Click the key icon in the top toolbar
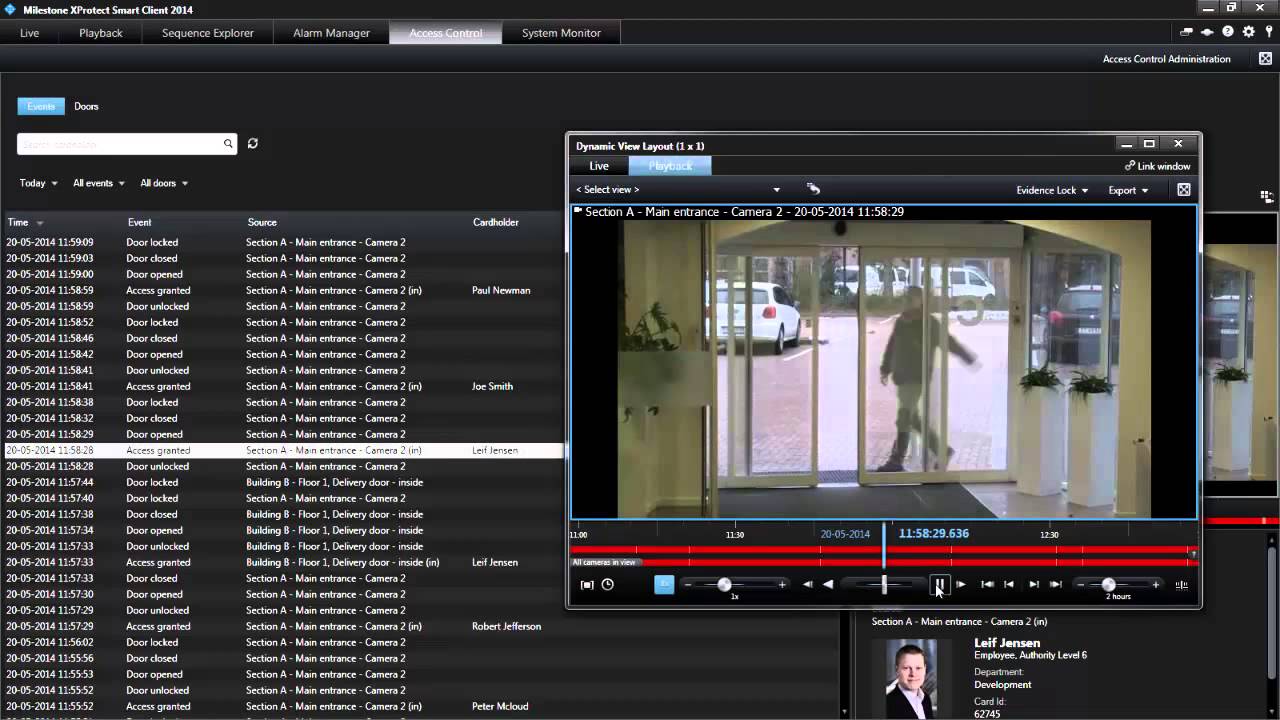 (x=1269, y=32)
